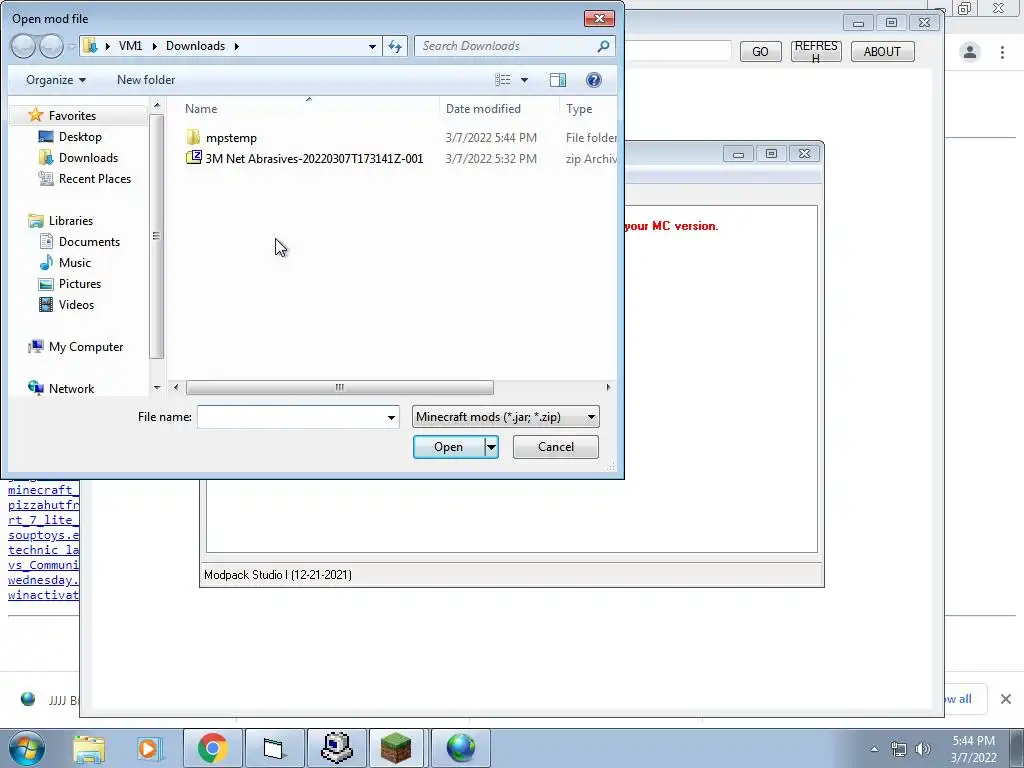The image size is (1024, 768).
Task: Click the Forward navigation arrow in dialog
Action: (x=52, y=46)
